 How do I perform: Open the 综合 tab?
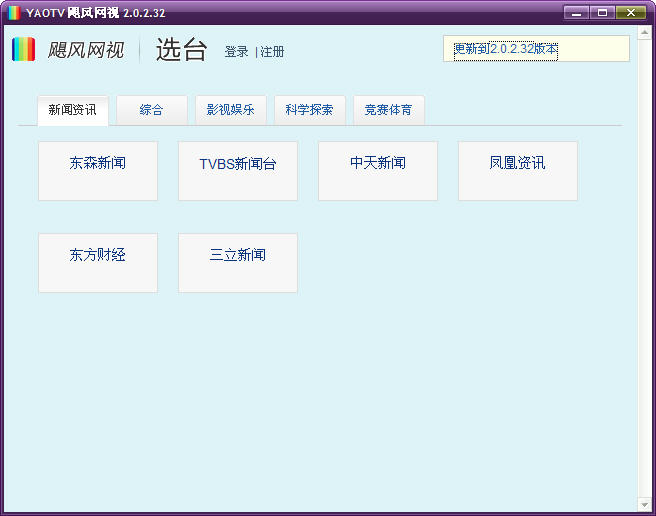click(151, 110)
